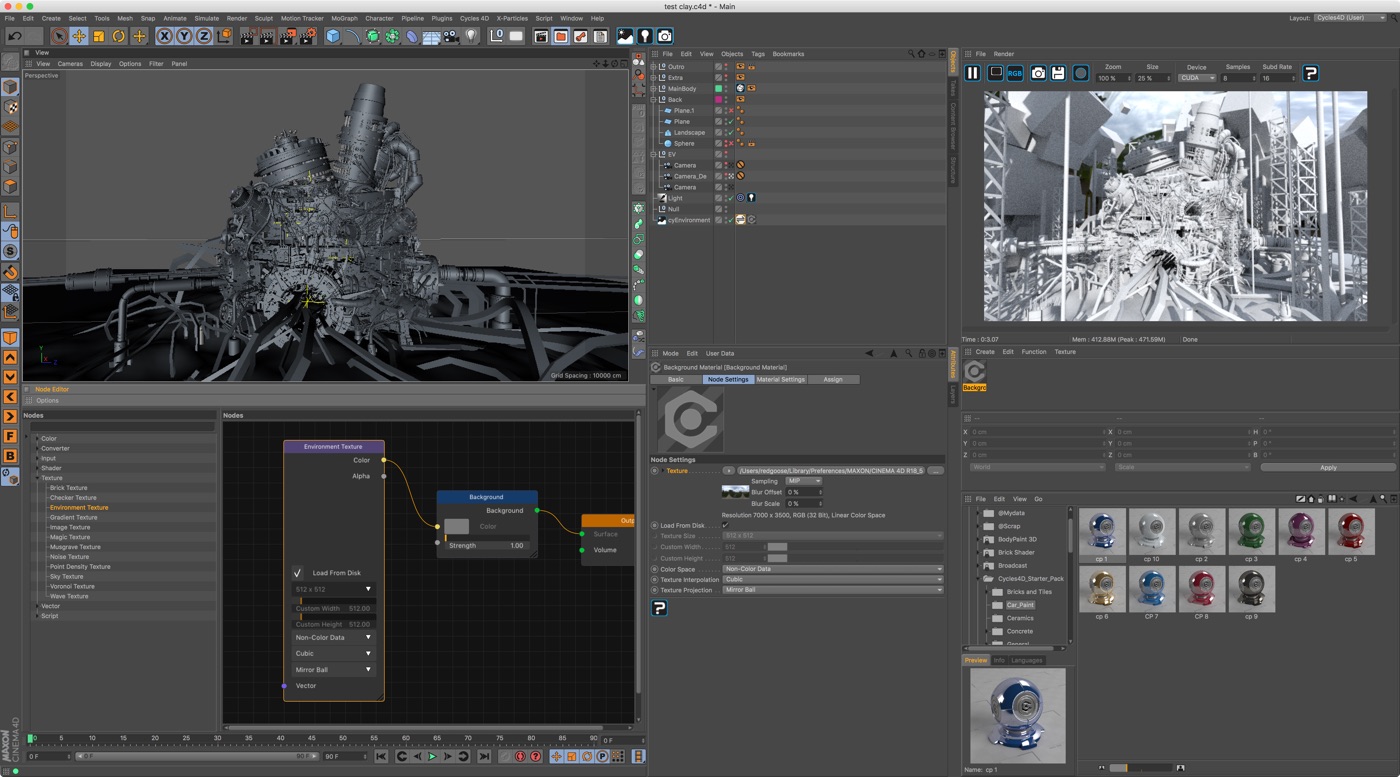The width and height of the screenshot is (1400, 777).
Task: Select the cp 3 green car paint preset
Action: pos(1251,531)
